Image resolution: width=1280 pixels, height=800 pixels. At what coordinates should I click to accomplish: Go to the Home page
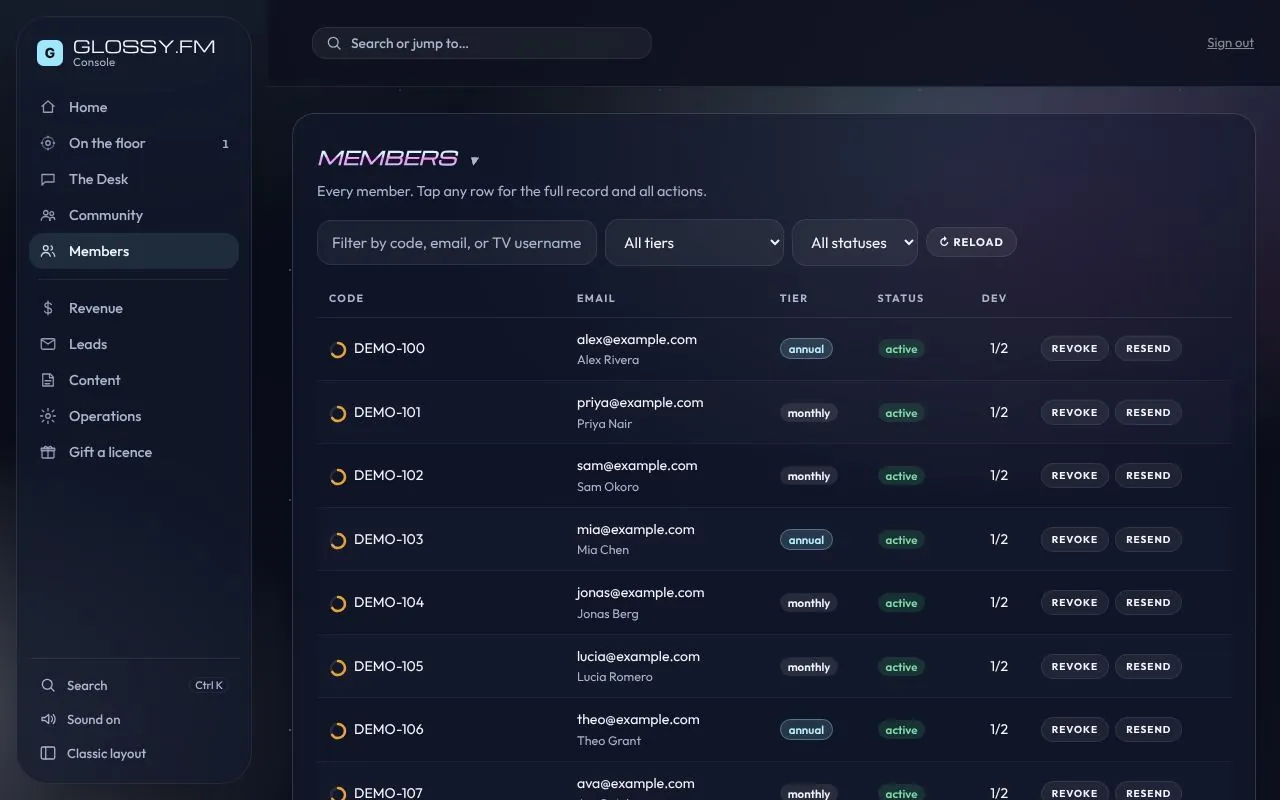pos(134,107)
